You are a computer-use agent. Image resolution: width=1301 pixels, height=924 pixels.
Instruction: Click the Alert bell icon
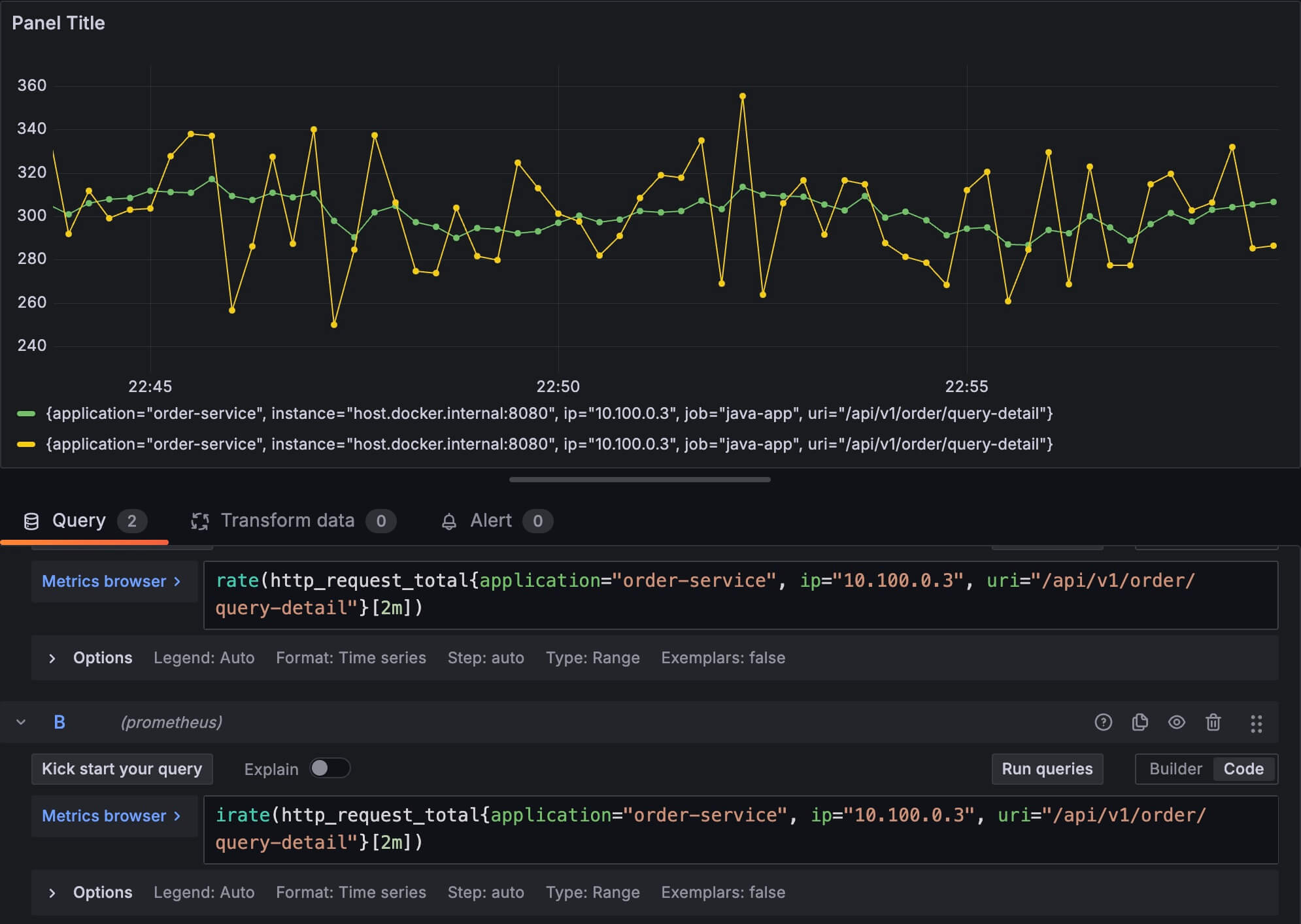pos(448,521)
